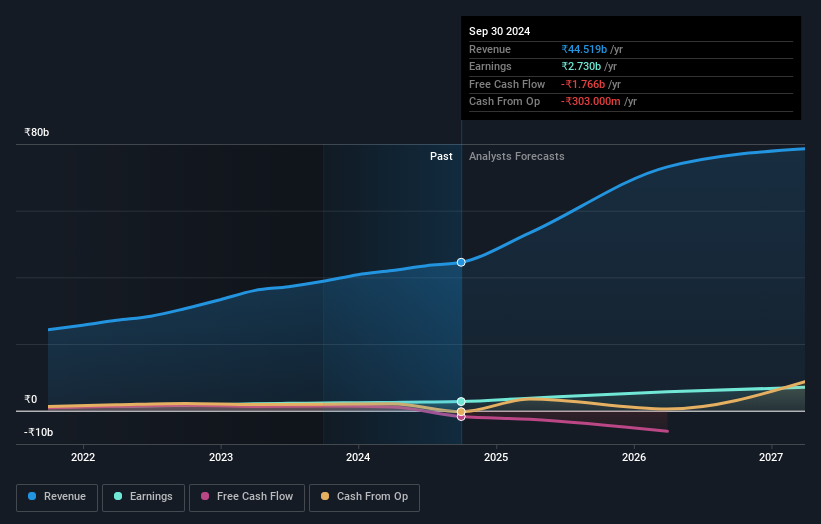Click the tooltip 'Free Cash Flow' row label
The width and height of the screenshot is (821, 524).
click(x=507, y=84)
